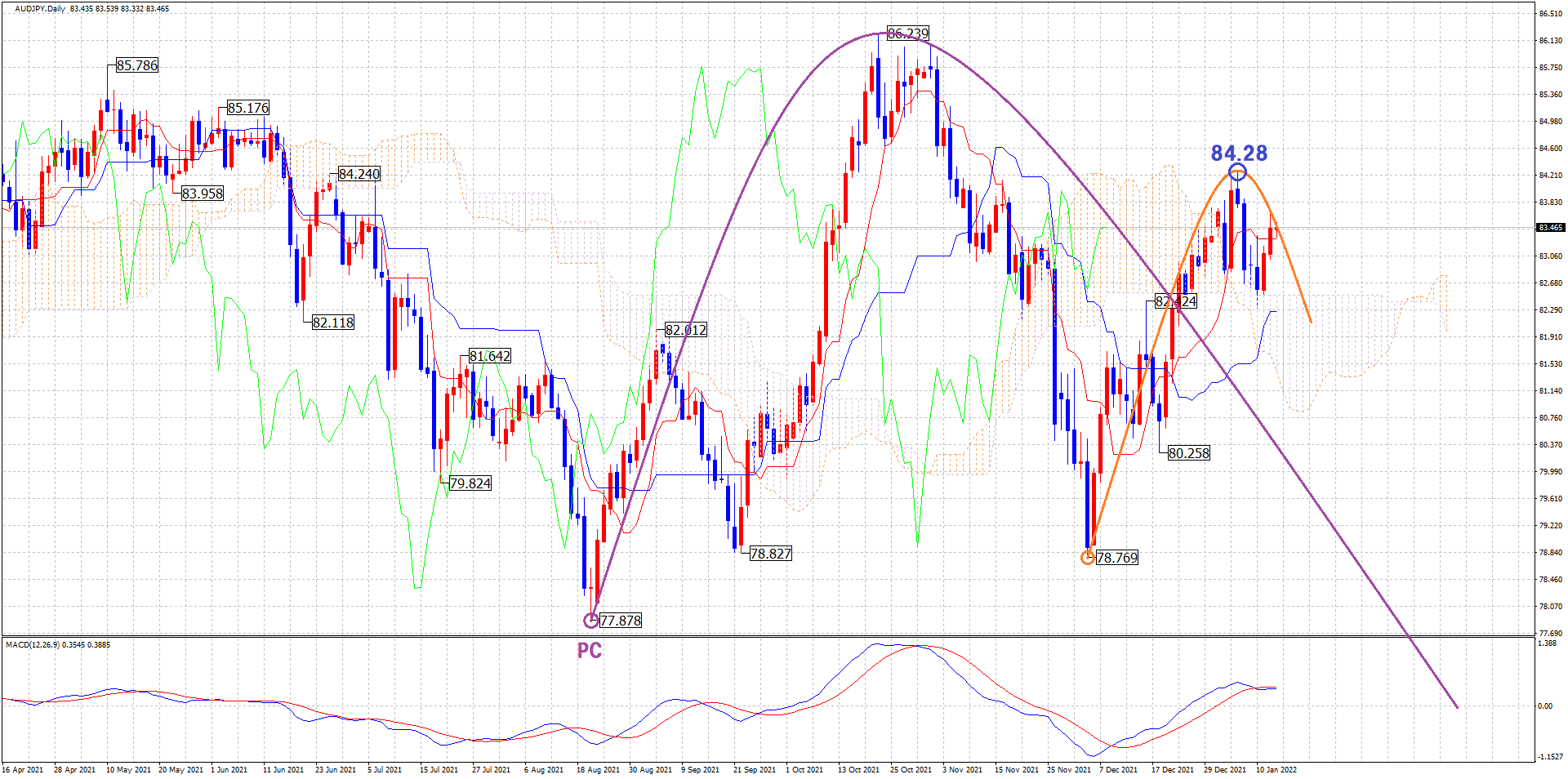Select the blue 84.28 text annotation

coord(1239,154)
